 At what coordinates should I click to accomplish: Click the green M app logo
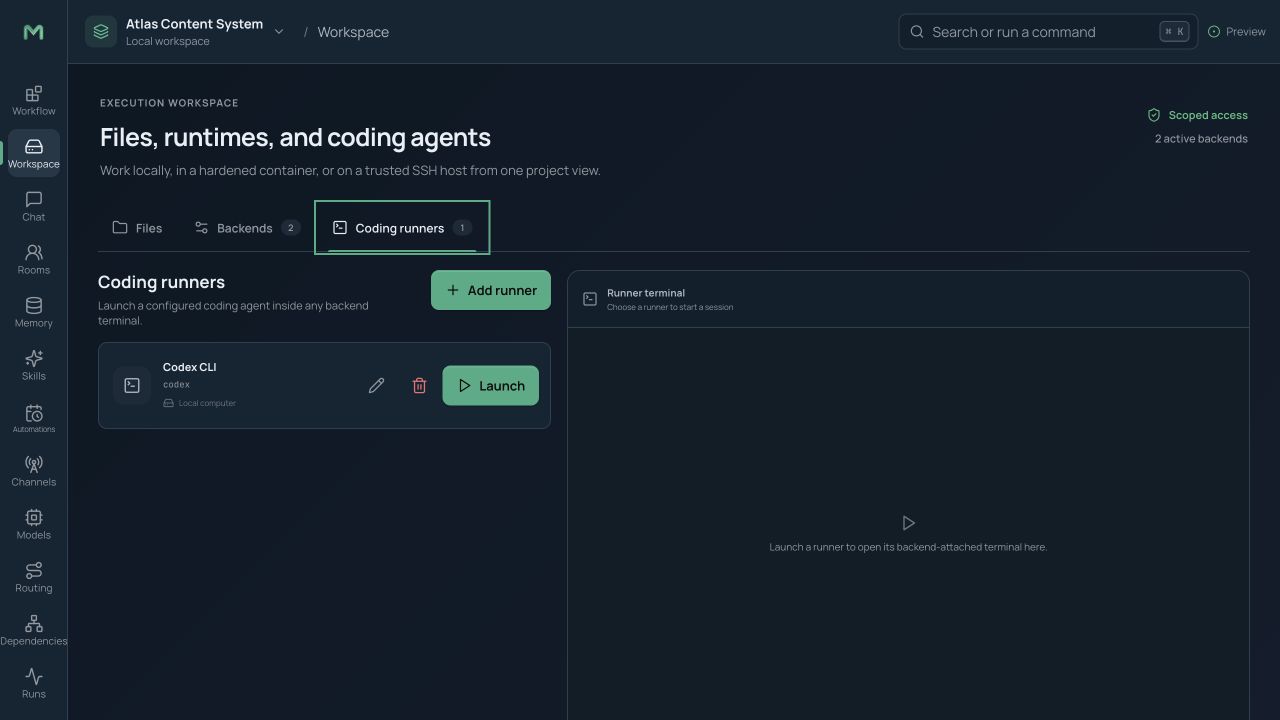(x=33, y=32)
